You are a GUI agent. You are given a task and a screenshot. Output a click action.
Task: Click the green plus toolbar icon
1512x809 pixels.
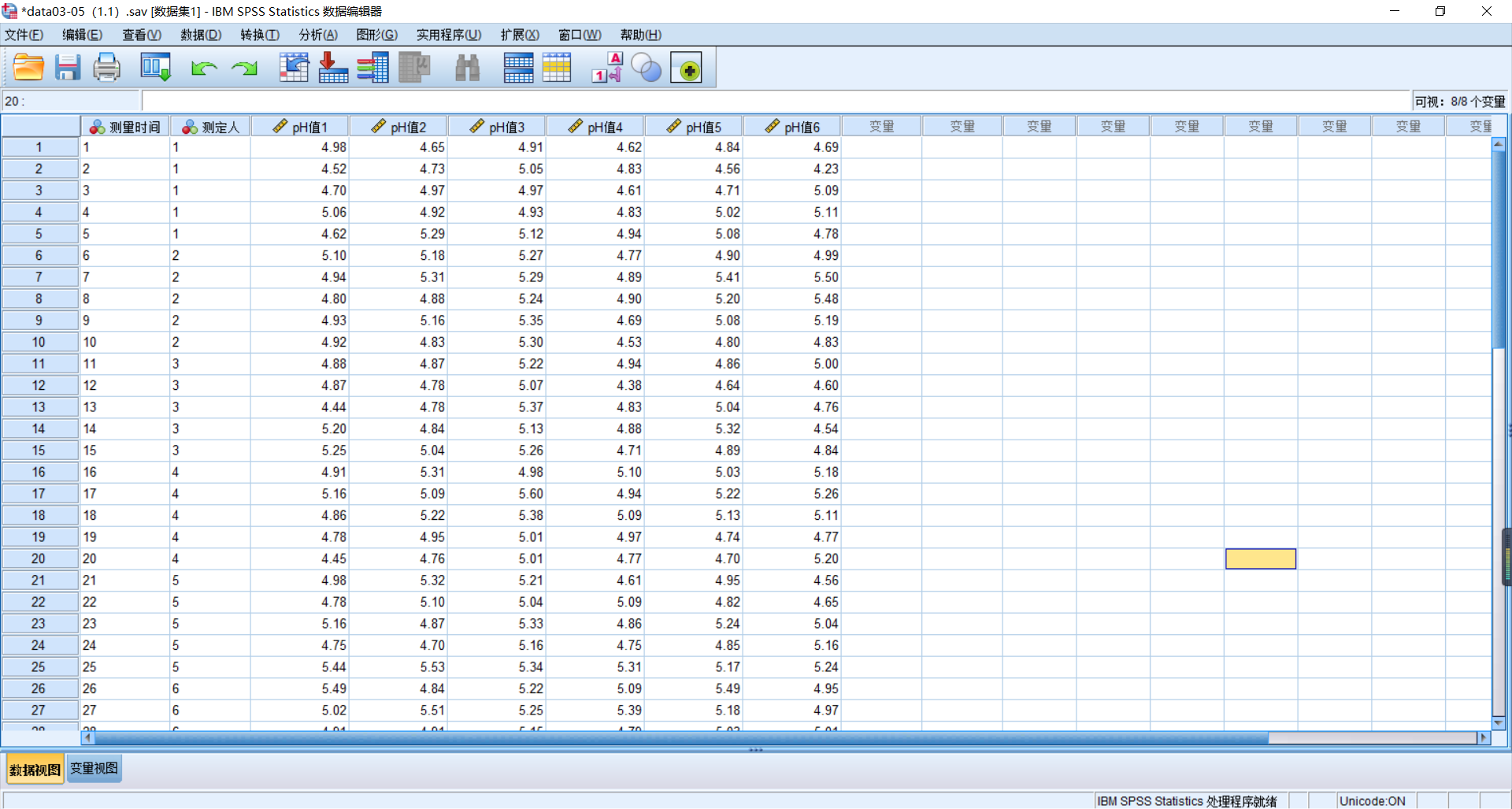687,69
